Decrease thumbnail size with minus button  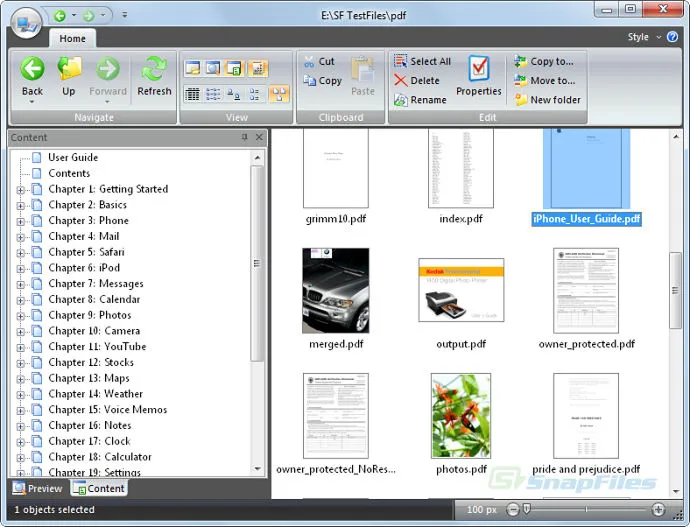pyautogui.click(x=513, y=509)
